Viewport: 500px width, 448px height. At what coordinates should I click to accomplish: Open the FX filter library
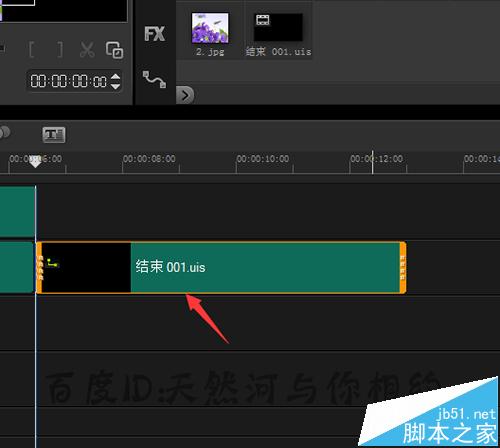tap(154, 34)
